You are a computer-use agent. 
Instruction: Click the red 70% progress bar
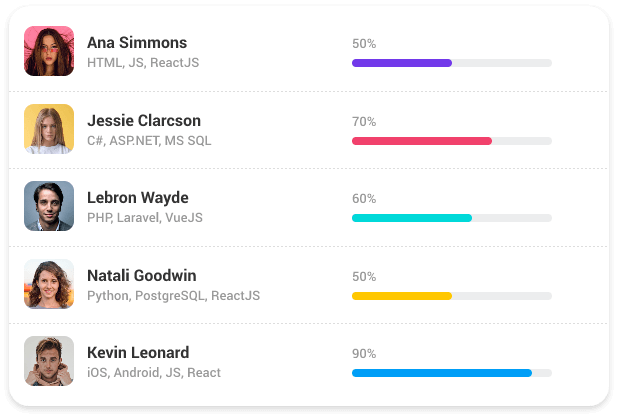pos(452,141)
